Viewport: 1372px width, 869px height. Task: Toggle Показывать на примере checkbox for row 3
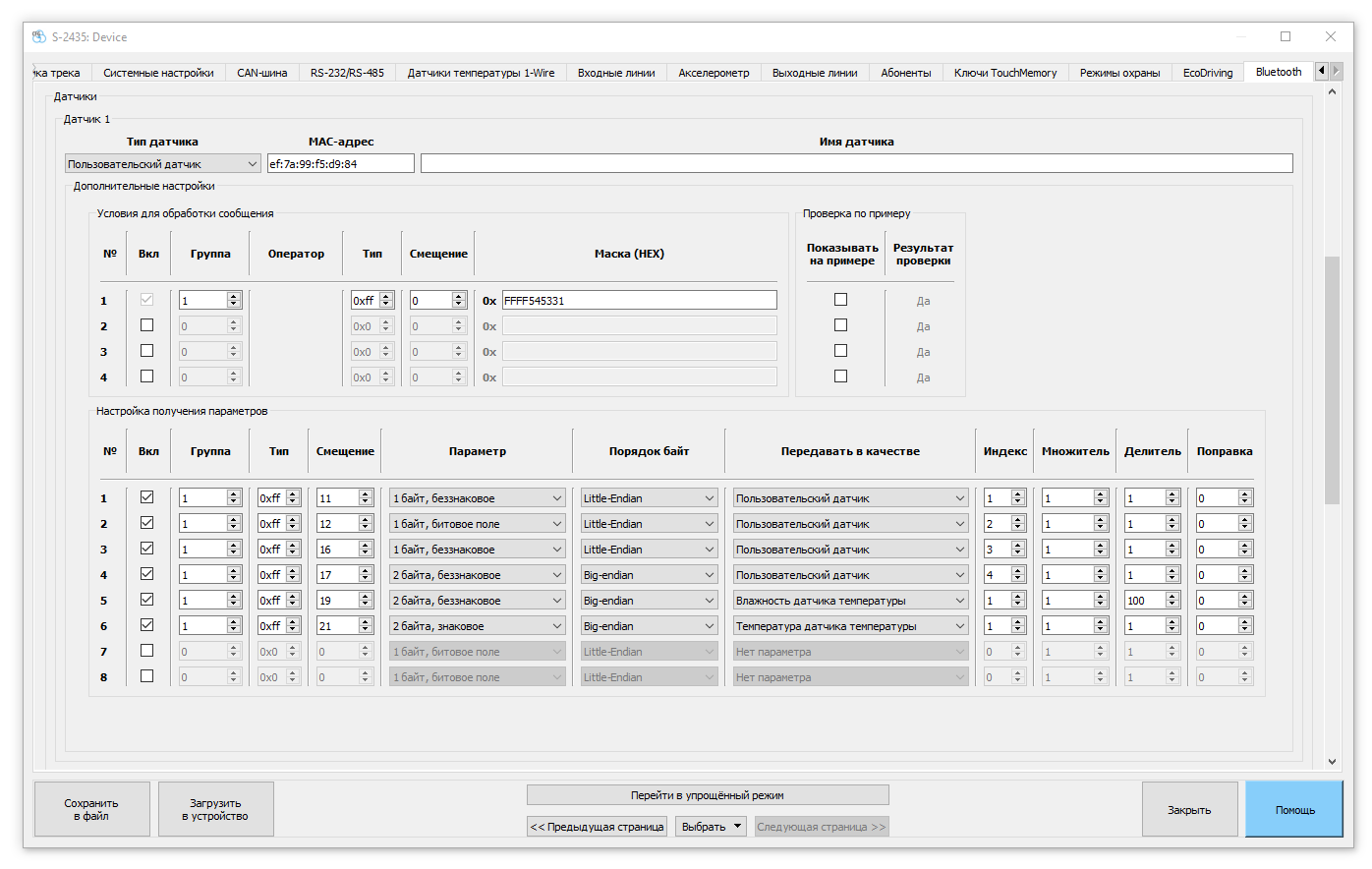[x=840, y=351]
